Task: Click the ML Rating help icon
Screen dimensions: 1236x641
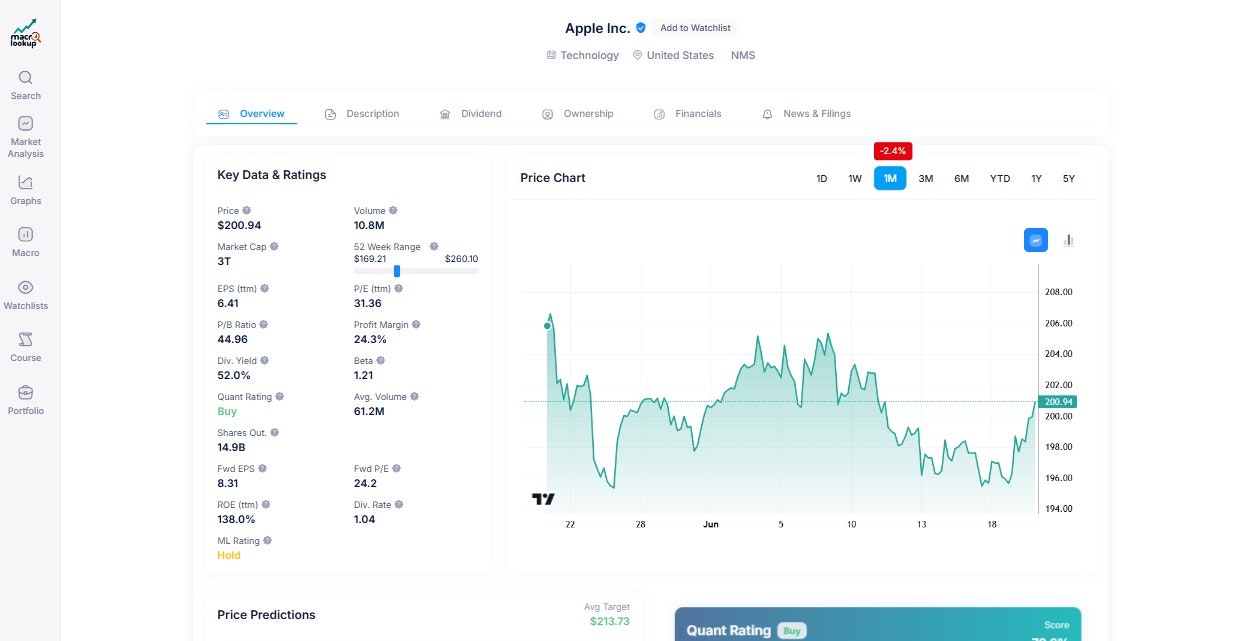Action: 267,541
